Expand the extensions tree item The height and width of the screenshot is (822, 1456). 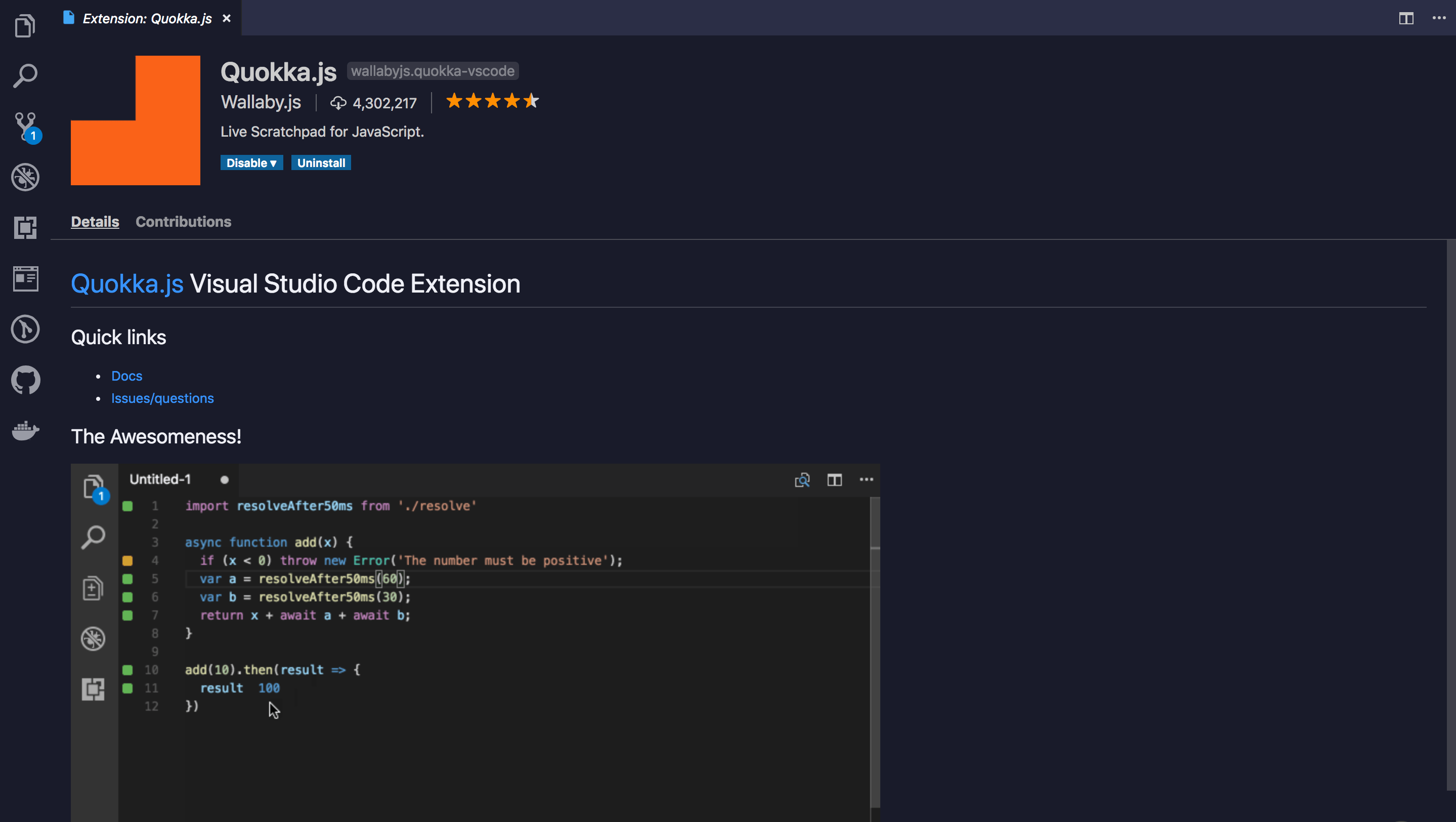pos(26,227)
